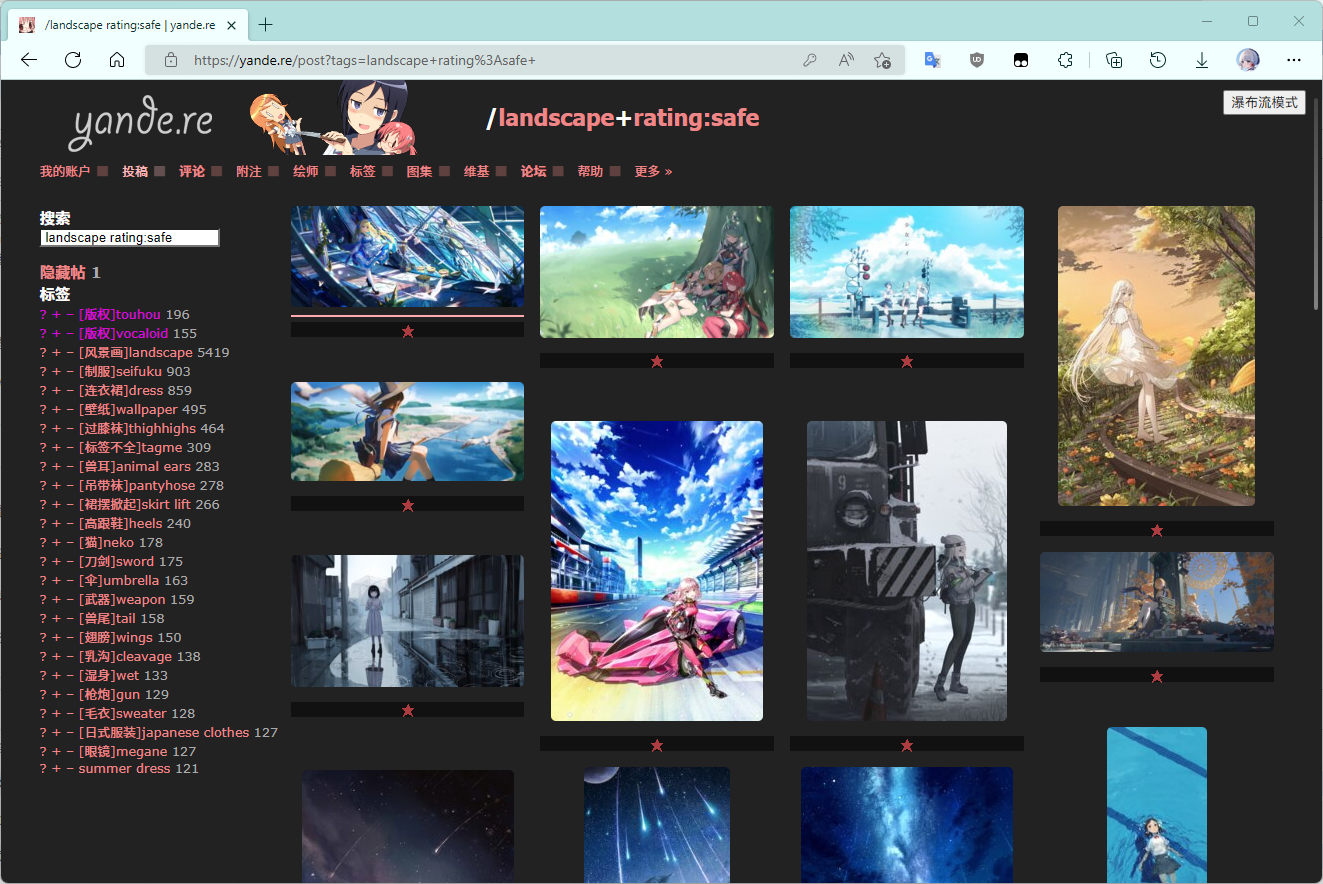
Task: Star the tree meadow picnic image
Action: click(x=656, y=361)
